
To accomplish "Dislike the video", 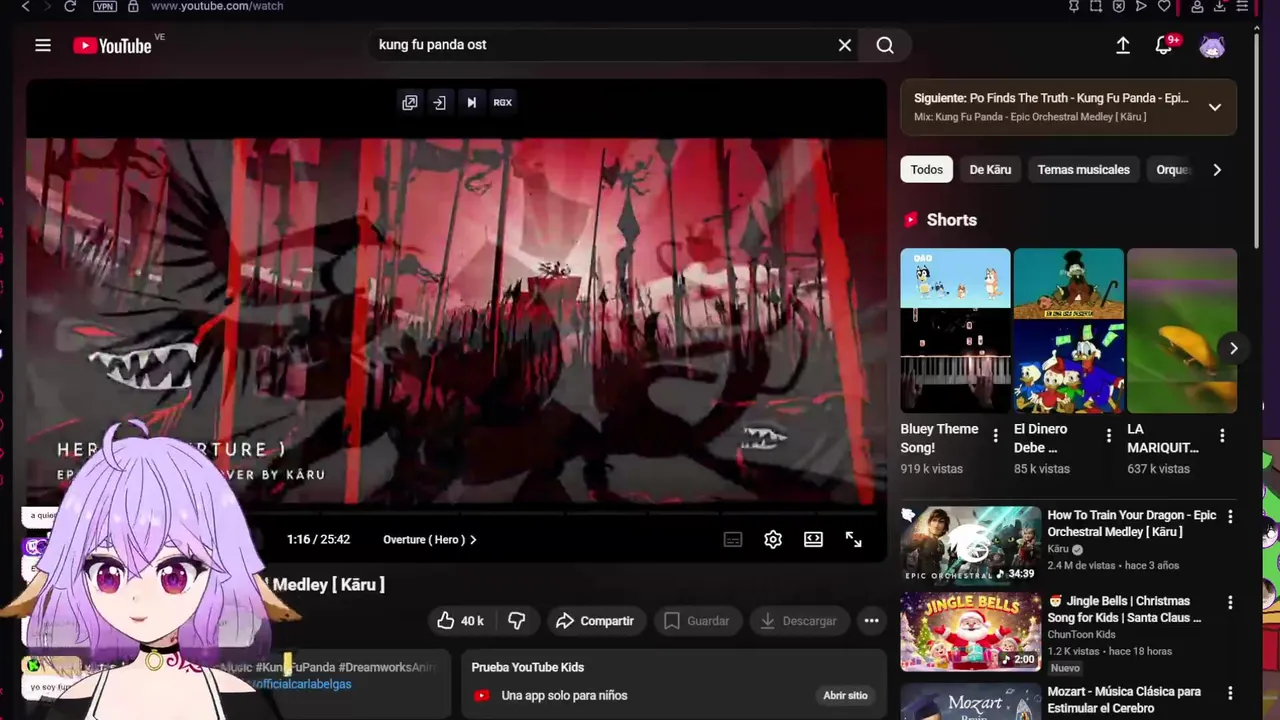I will [517, 621].
